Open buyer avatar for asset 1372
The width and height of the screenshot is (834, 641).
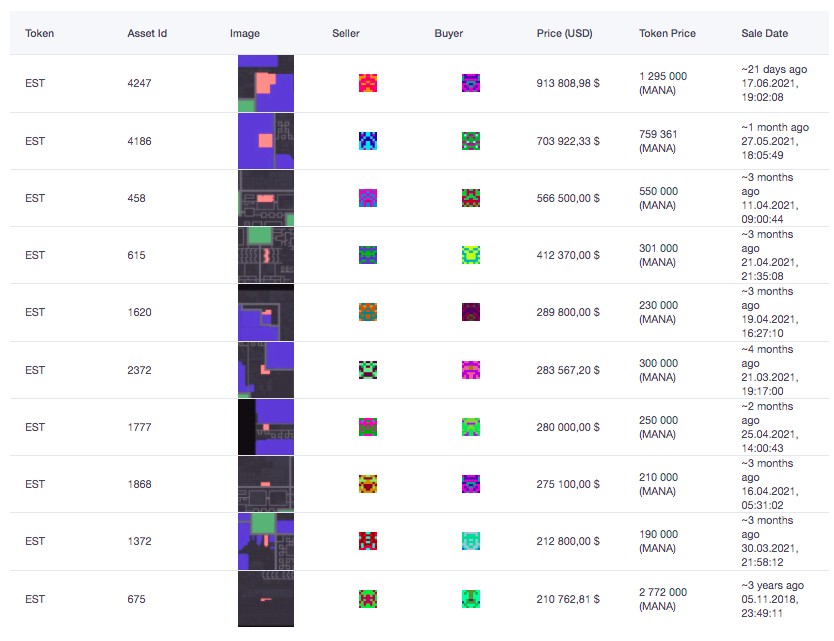(470, 541)
